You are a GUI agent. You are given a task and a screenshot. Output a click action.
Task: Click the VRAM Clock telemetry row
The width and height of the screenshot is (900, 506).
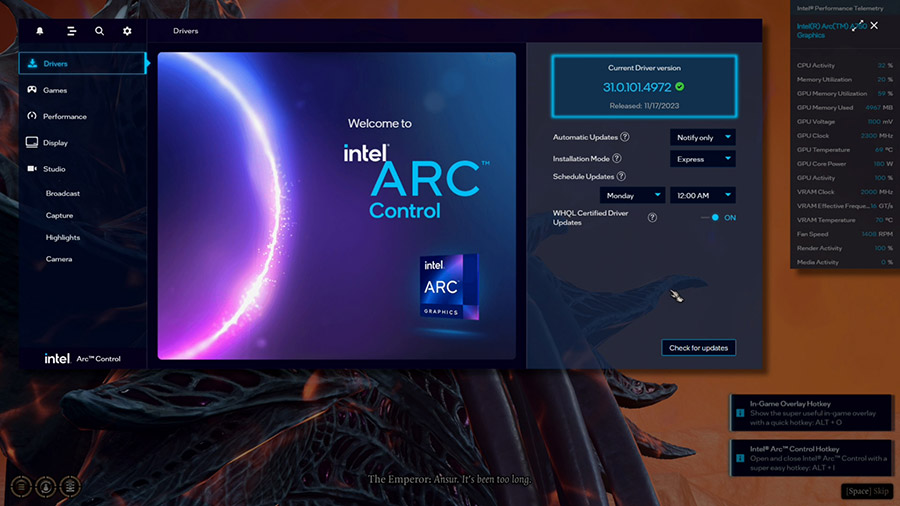tap(844, 192)
